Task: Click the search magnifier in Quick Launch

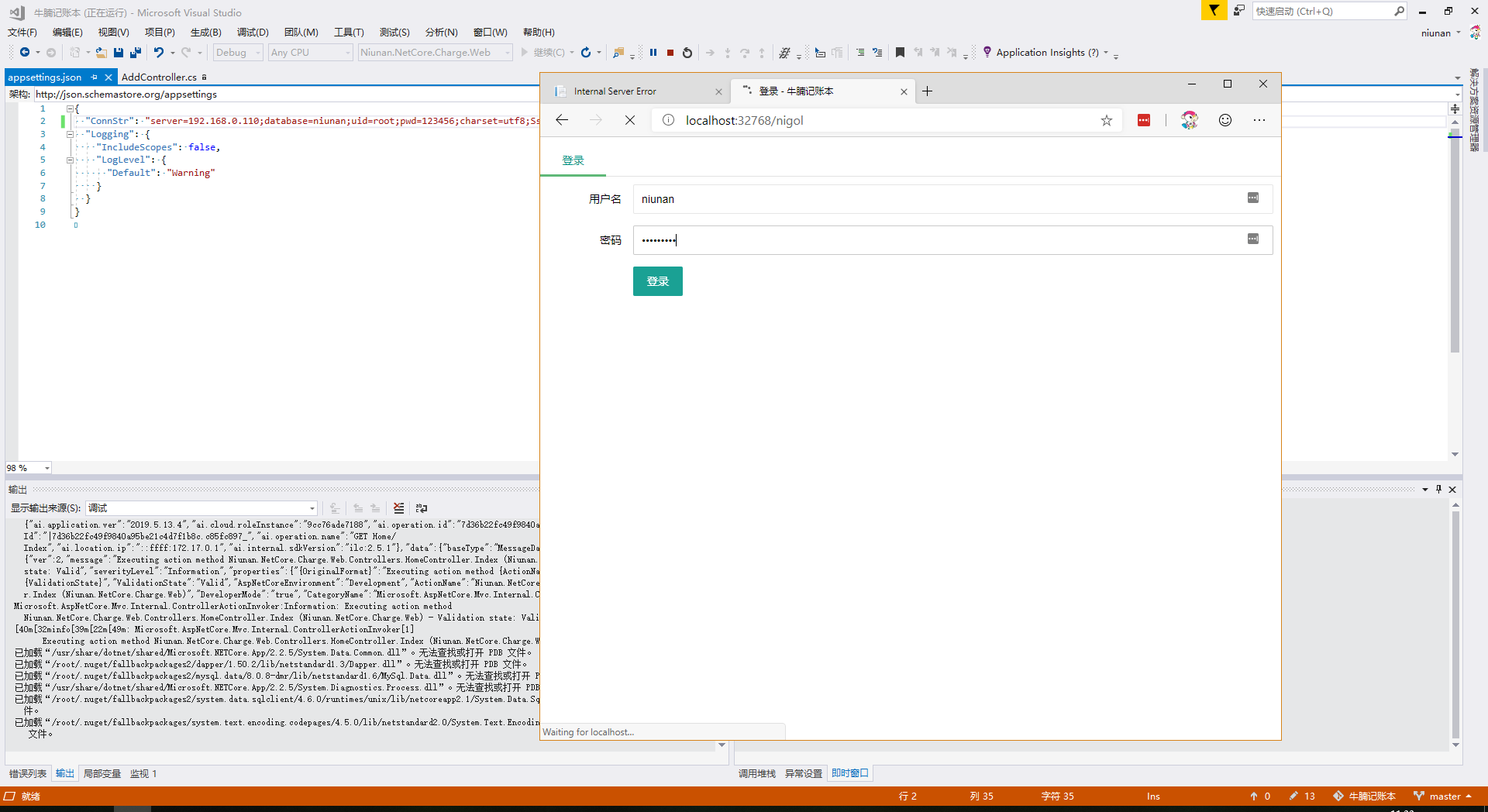Action: click(x=1399, y=11)
